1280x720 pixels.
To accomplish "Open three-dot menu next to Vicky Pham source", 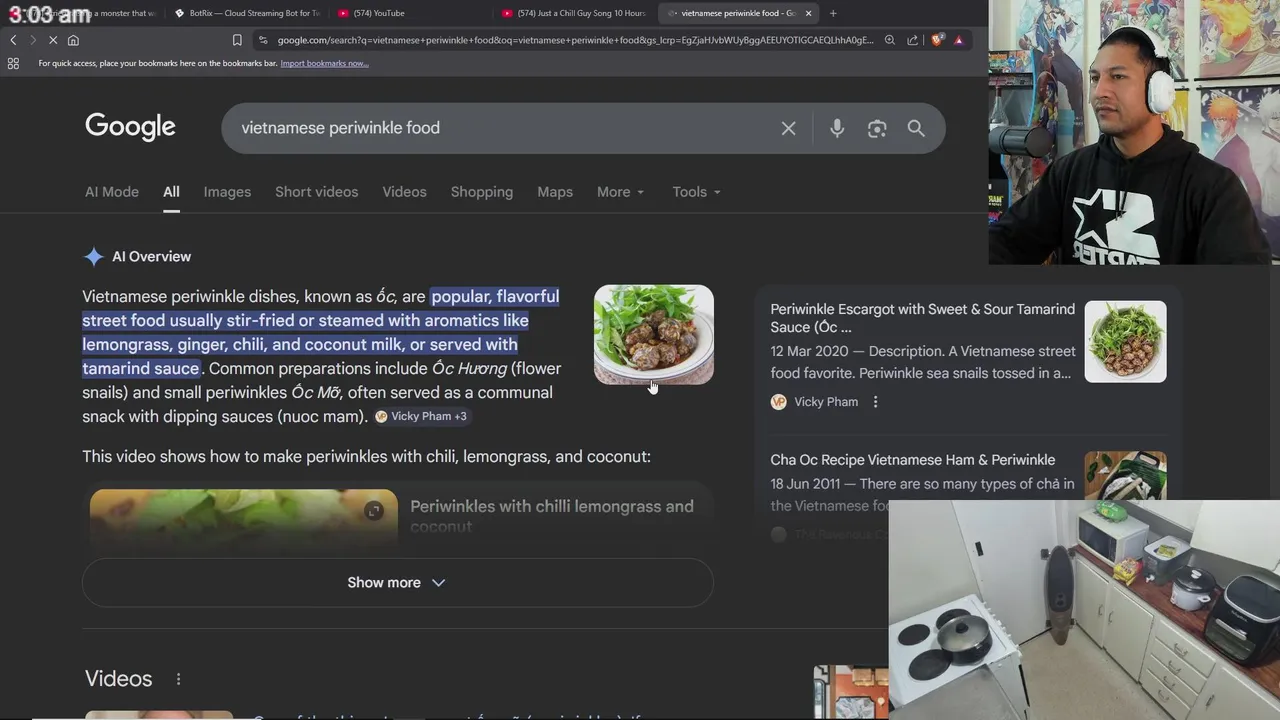I will (x=875, y=402).
